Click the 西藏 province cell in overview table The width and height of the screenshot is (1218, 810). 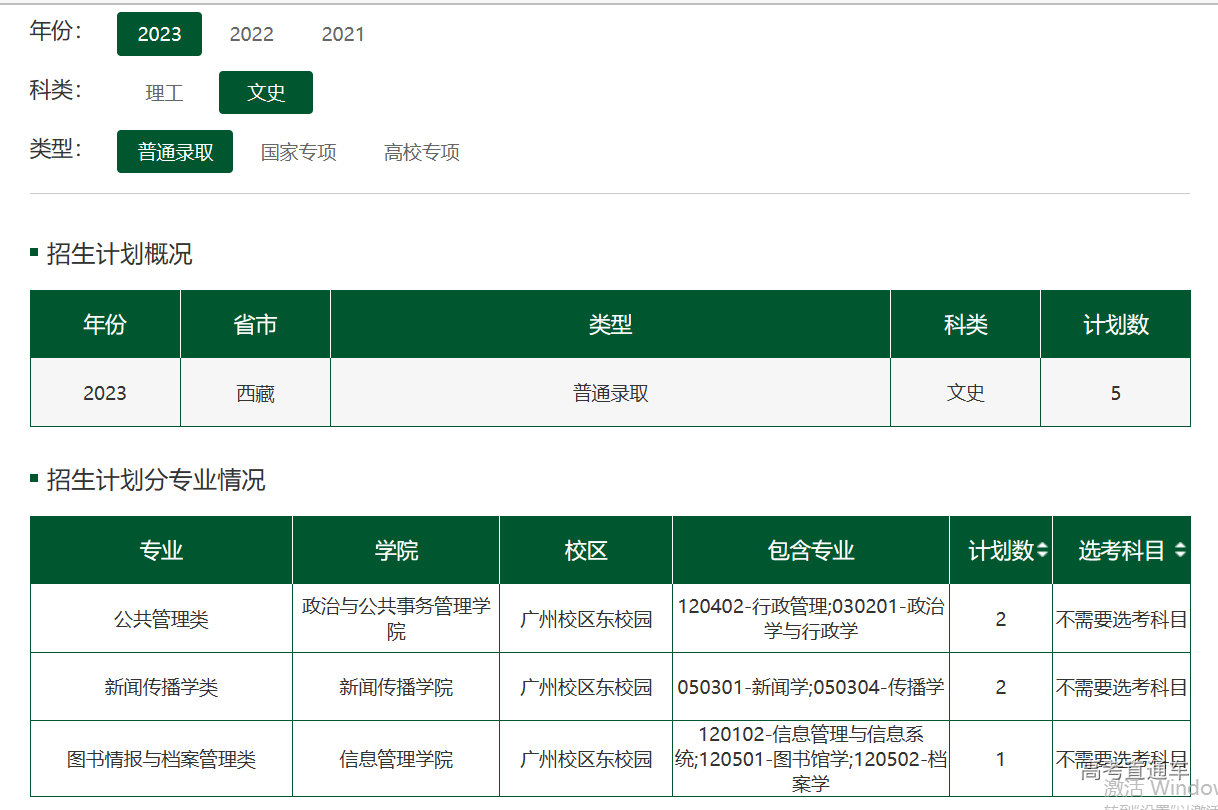255,393
